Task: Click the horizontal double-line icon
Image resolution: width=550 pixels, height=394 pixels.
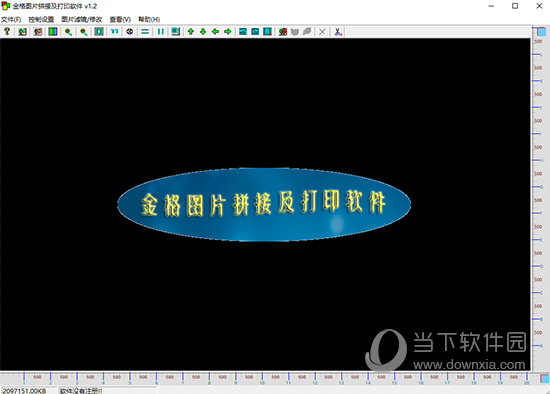Action: pyautogui.click(x=145, y=32)
